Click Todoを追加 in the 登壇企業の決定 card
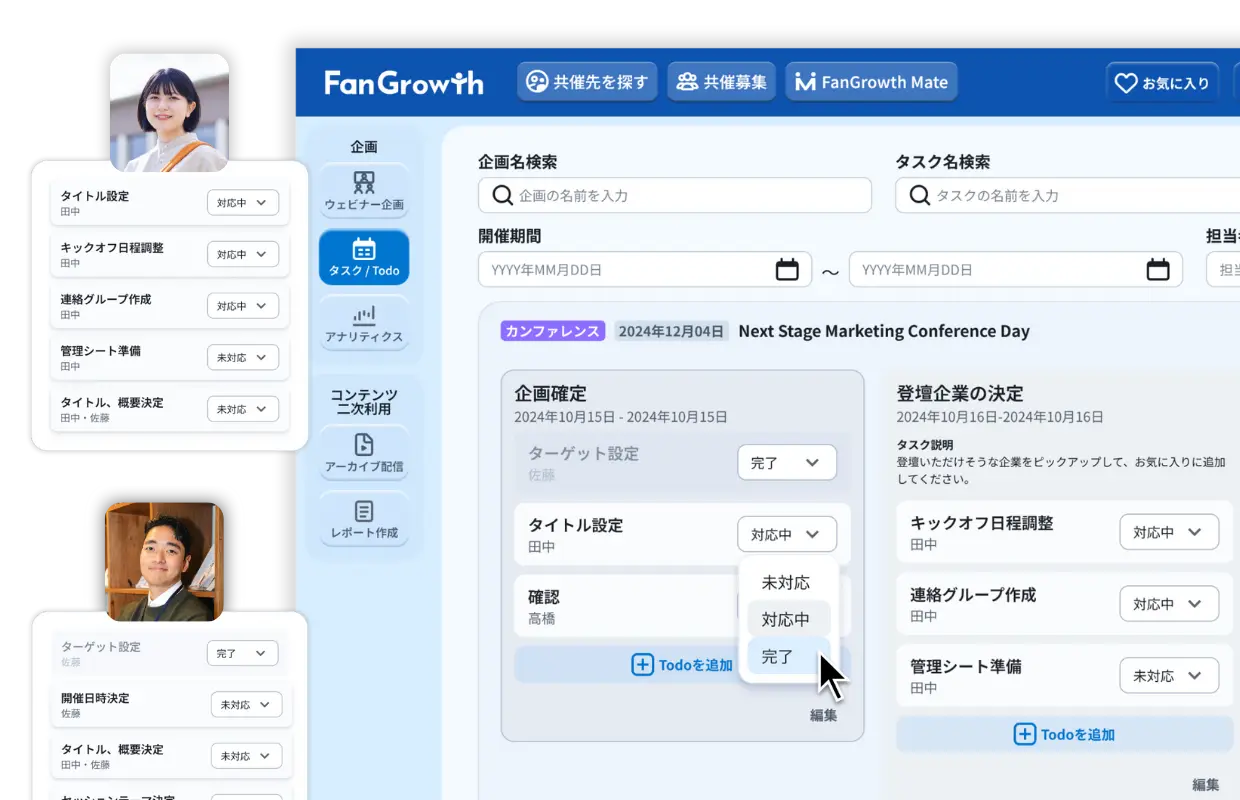This screenshot has height=800, width=1240. tap(1065, 734)
